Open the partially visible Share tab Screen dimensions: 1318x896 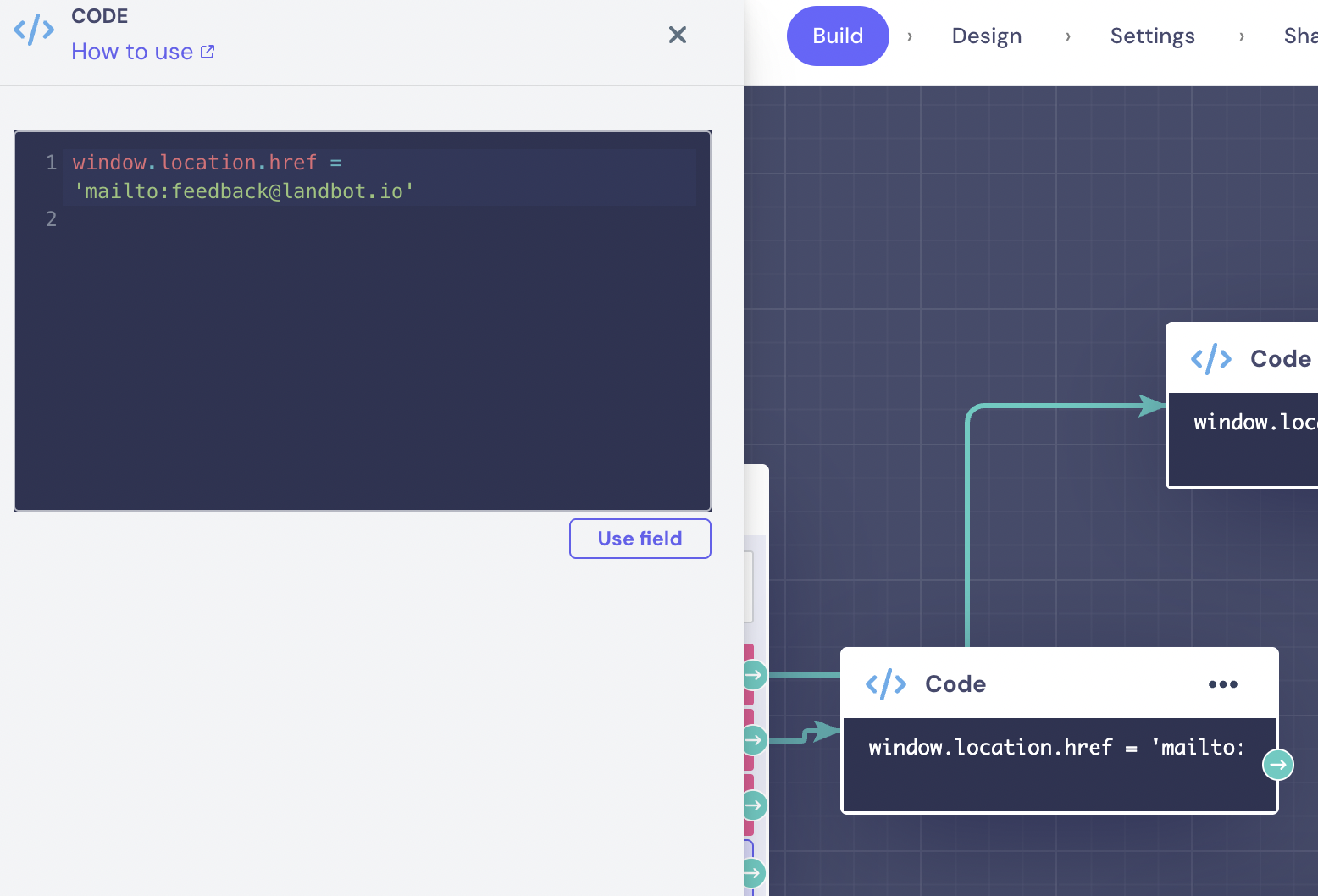1300,36
